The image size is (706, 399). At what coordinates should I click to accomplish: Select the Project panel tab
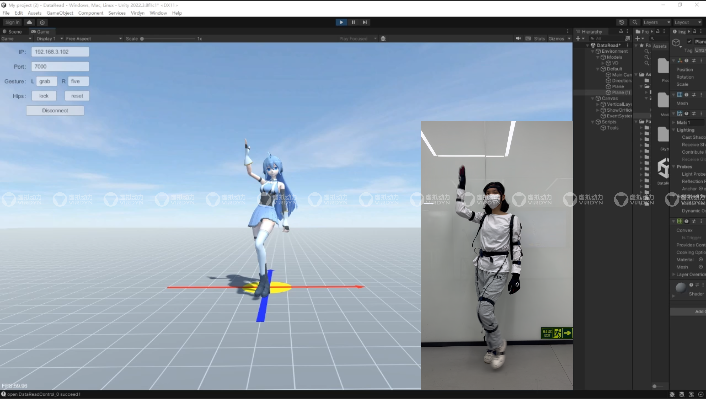(x=643, y=32)
